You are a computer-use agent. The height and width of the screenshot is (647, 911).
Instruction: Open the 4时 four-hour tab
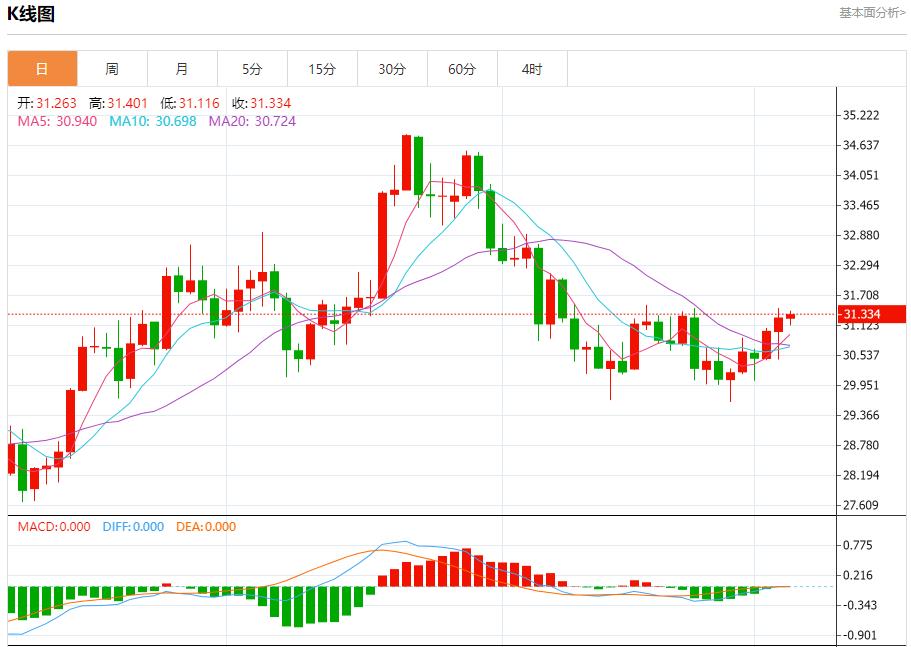click(532, 69)
